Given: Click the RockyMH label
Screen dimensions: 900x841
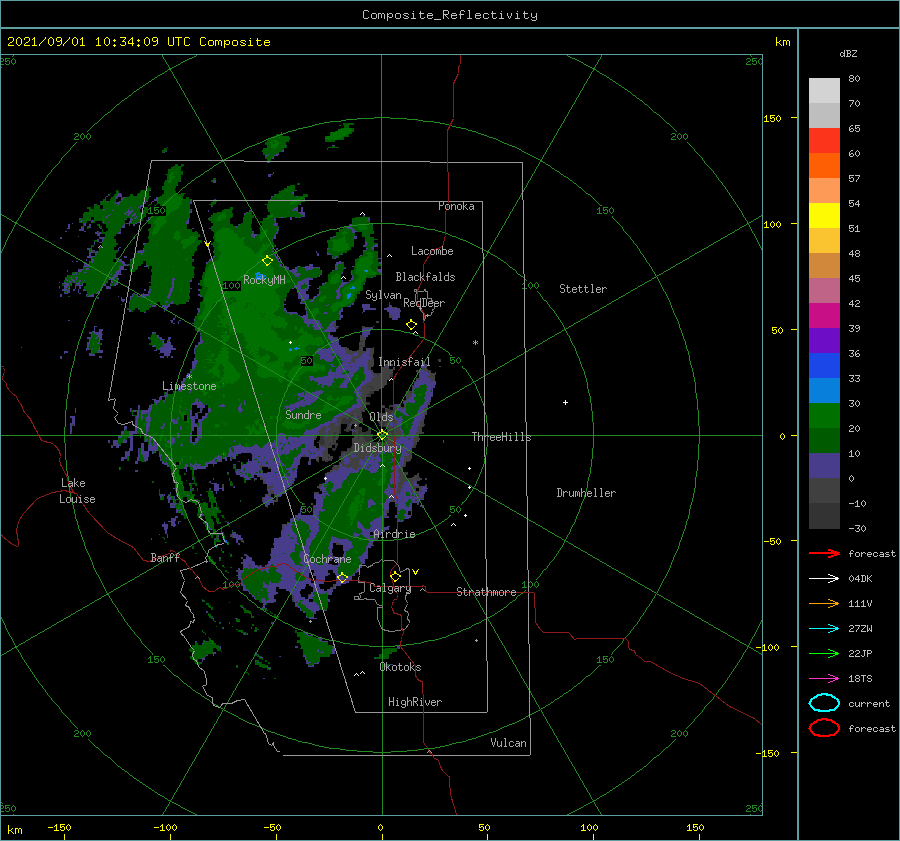Looking at the screenshot, I should point(264,280).
